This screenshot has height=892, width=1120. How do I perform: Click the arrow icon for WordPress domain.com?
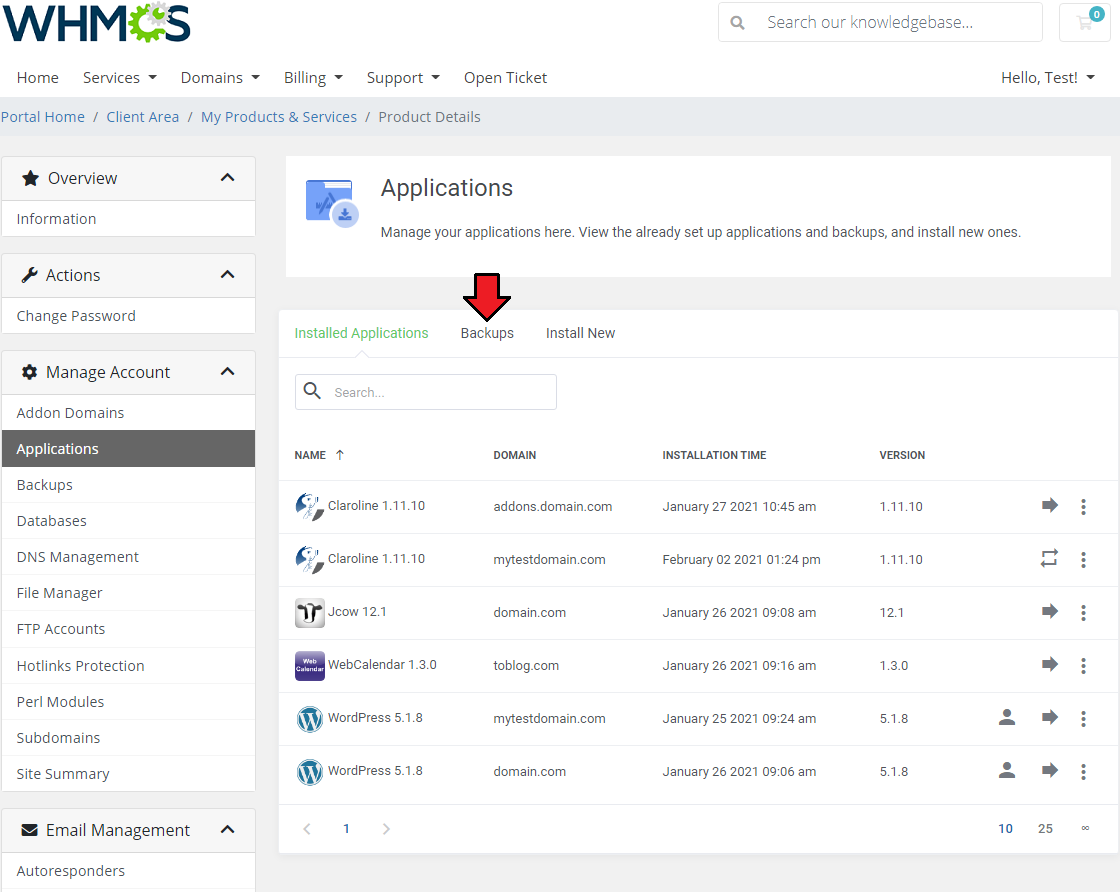[1049, 770]
